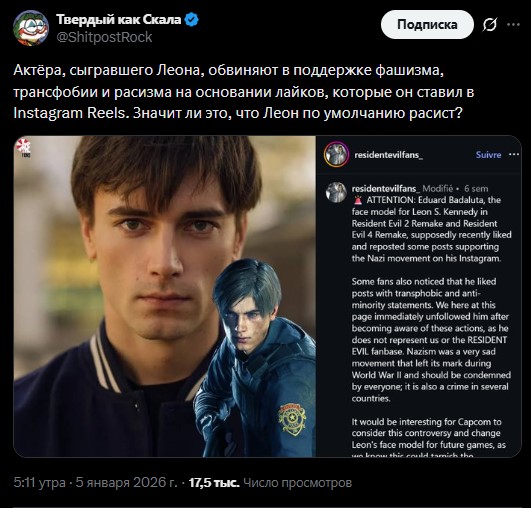This screenshot has width=531, height=508.
Task: Click the 6 sem timestamp
Action: (476, 189)
